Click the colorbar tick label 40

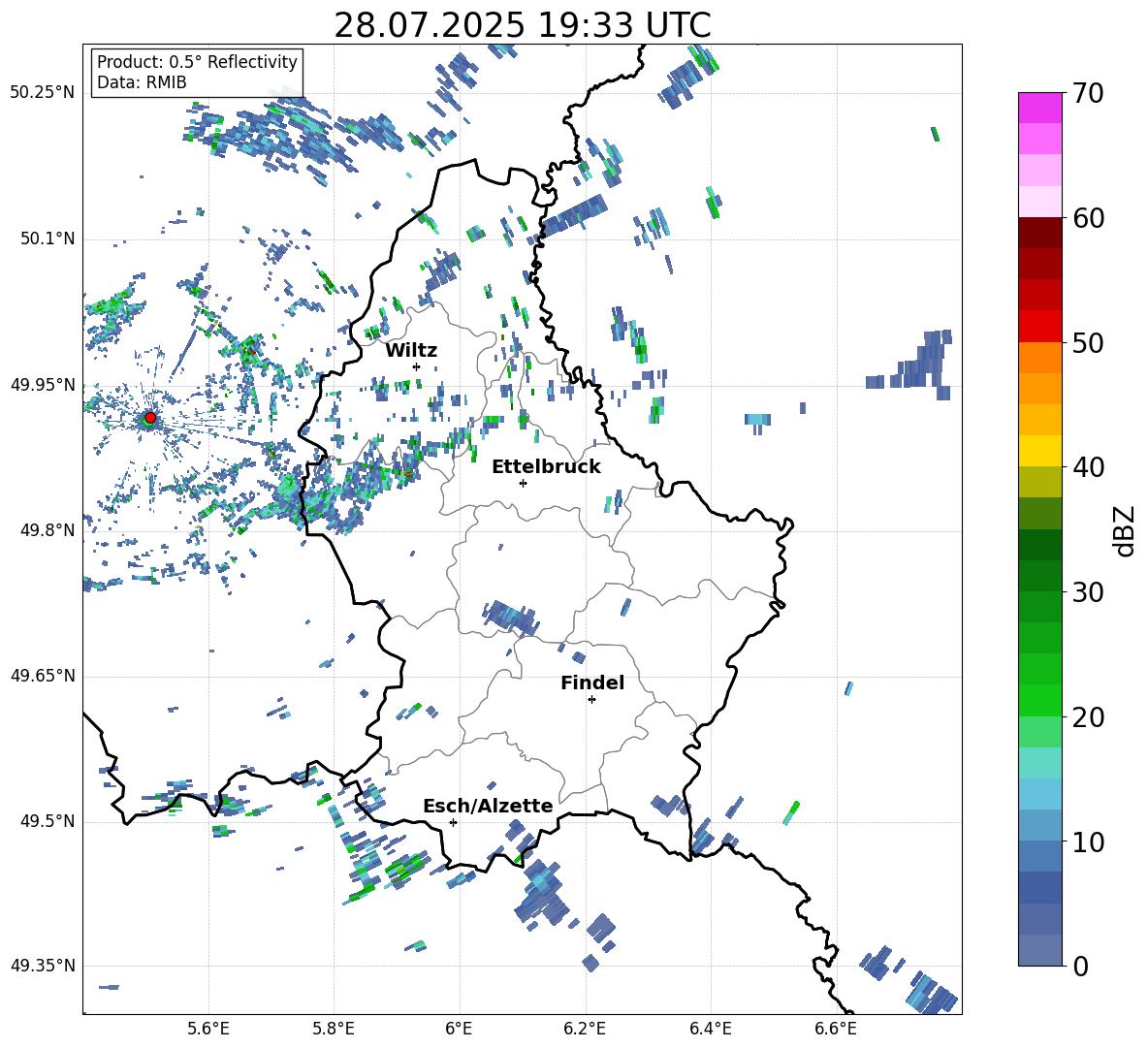click(1087, 467)
